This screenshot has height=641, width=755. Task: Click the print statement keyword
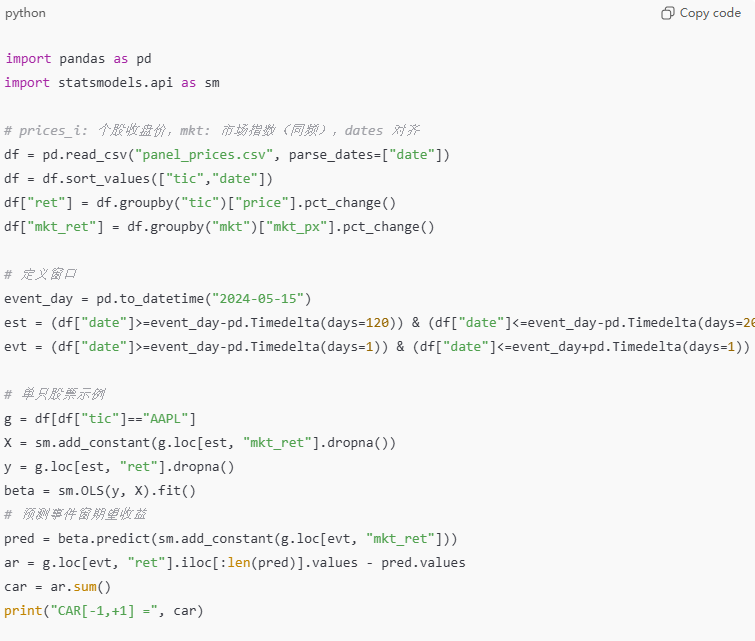point(23,611)
